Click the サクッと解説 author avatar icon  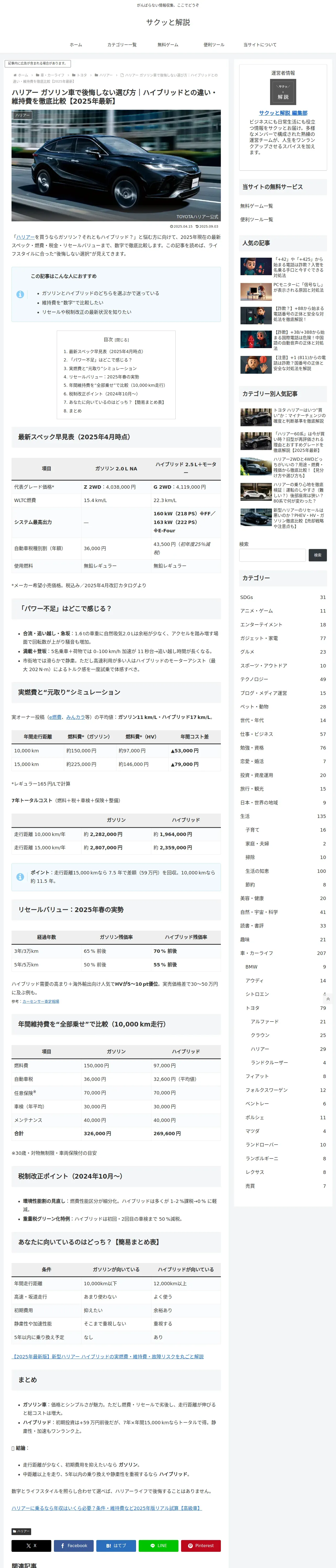(x=283, y=92)
